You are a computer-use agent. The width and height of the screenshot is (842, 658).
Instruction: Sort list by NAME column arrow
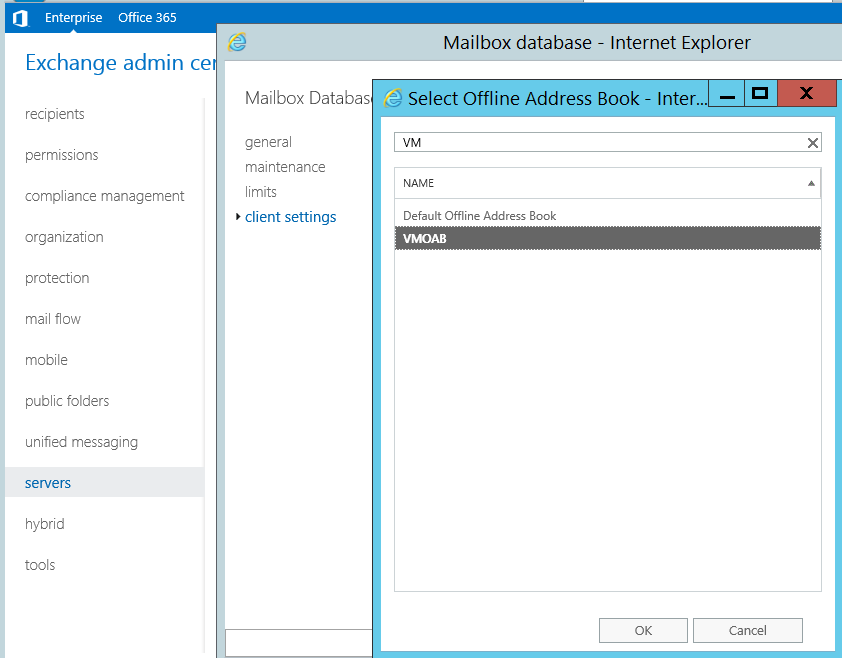point(811,183)
